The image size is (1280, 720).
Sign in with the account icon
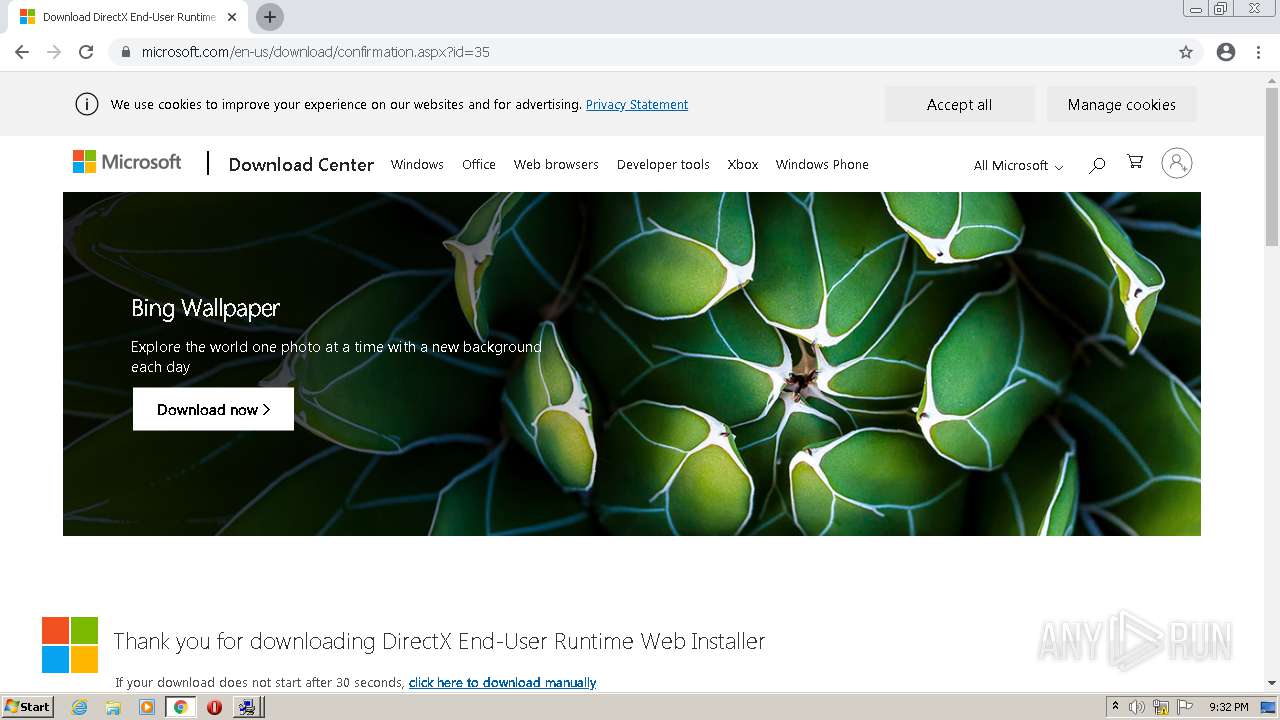click(x=1177, y=163)
